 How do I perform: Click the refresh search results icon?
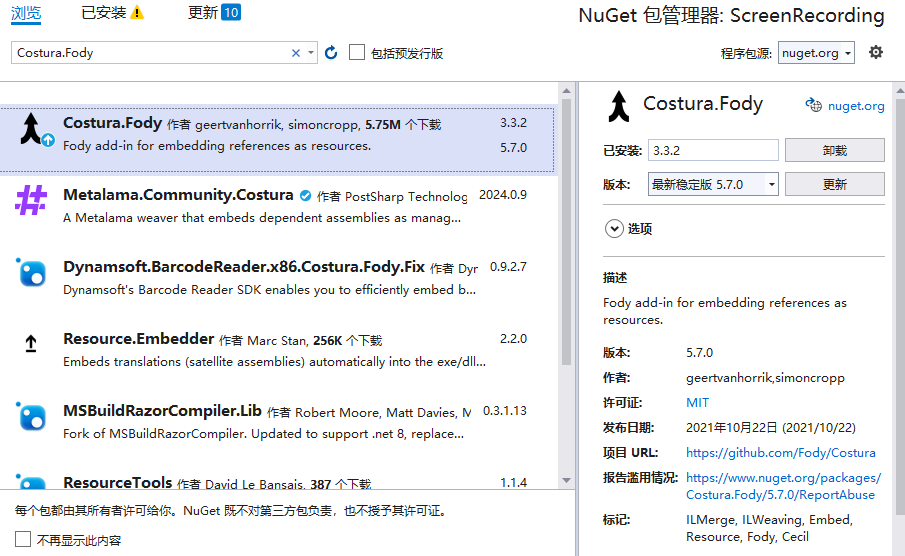pyautogui.click(x=331, y=53)
